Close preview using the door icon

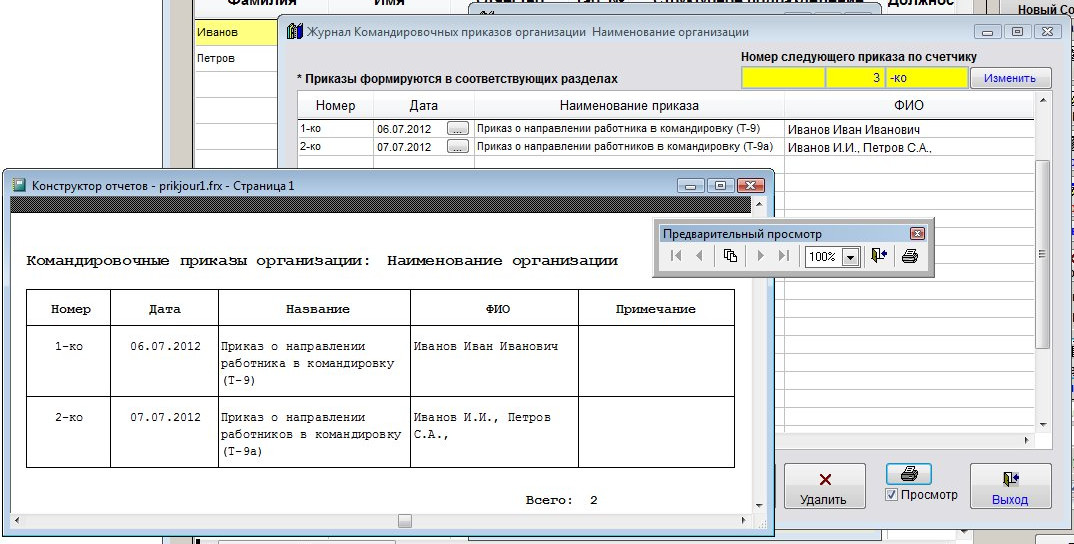(x=878, y=256)
